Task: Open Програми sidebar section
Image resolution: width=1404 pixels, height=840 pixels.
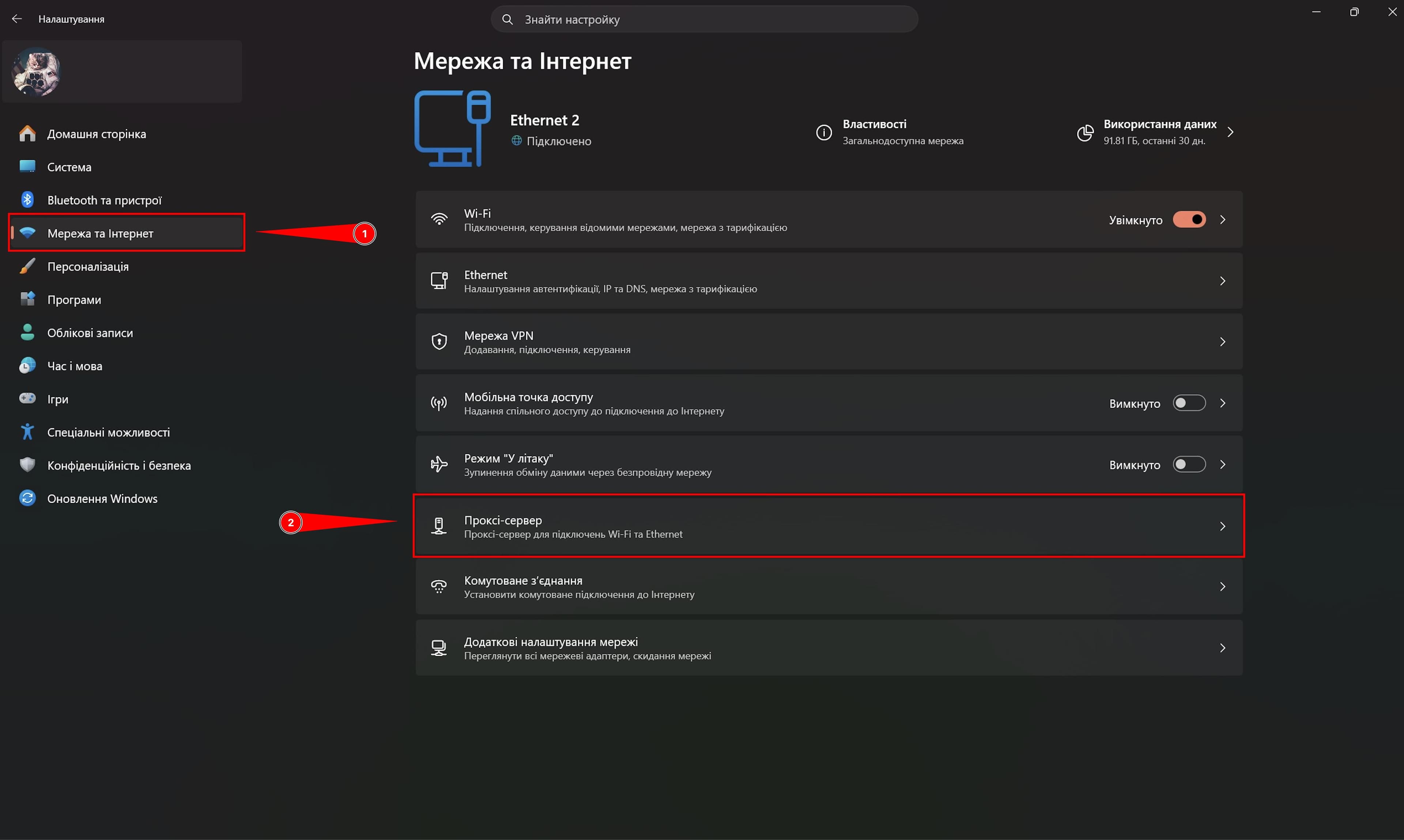Action: 126,299
